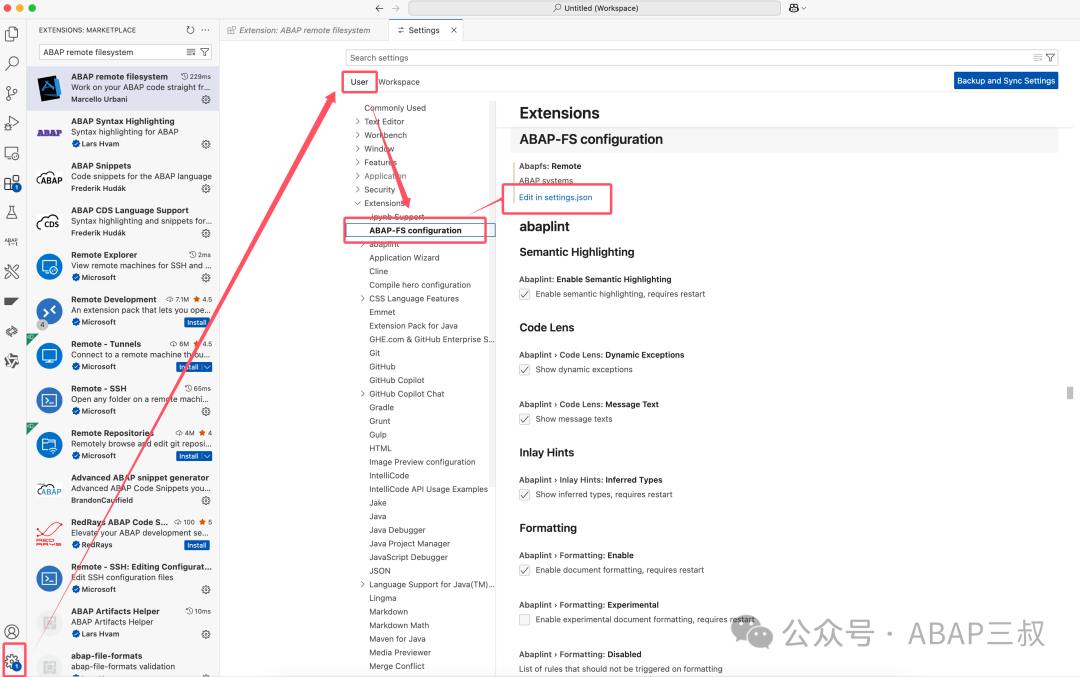Toggle Show dynamic exceptions checkbox

[525, 370]
